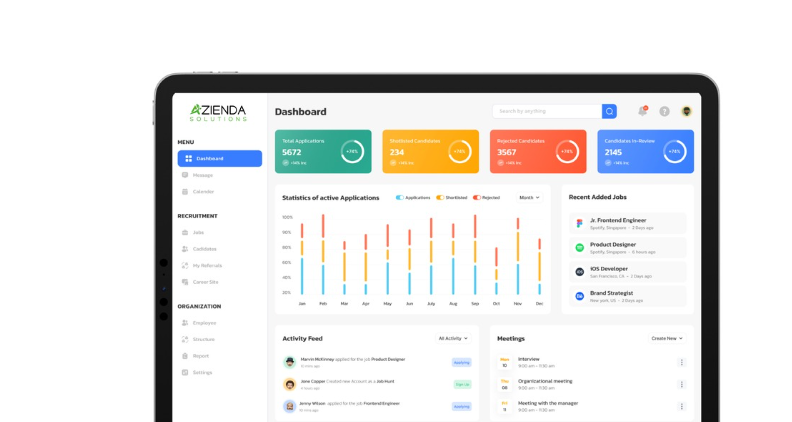Click the blue search magnifier button
The width and height of the screenshot is (792, 422).
(x=609, y=111)
